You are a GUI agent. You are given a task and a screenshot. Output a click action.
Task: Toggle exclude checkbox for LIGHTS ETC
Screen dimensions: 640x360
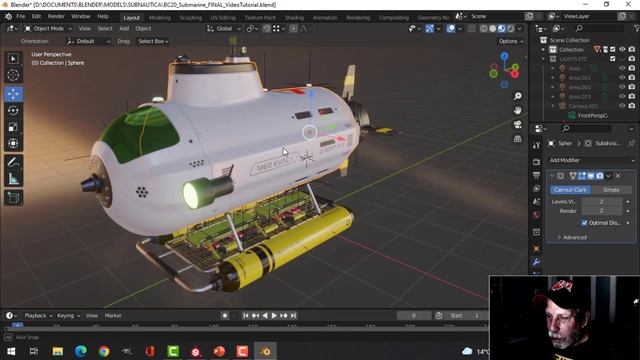coord(613,59)
